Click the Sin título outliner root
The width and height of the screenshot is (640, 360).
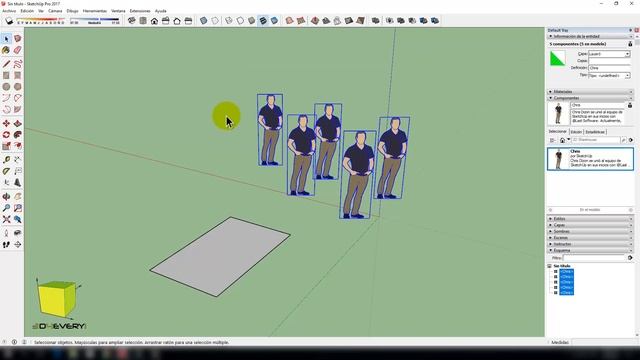[x=562, y=266]
